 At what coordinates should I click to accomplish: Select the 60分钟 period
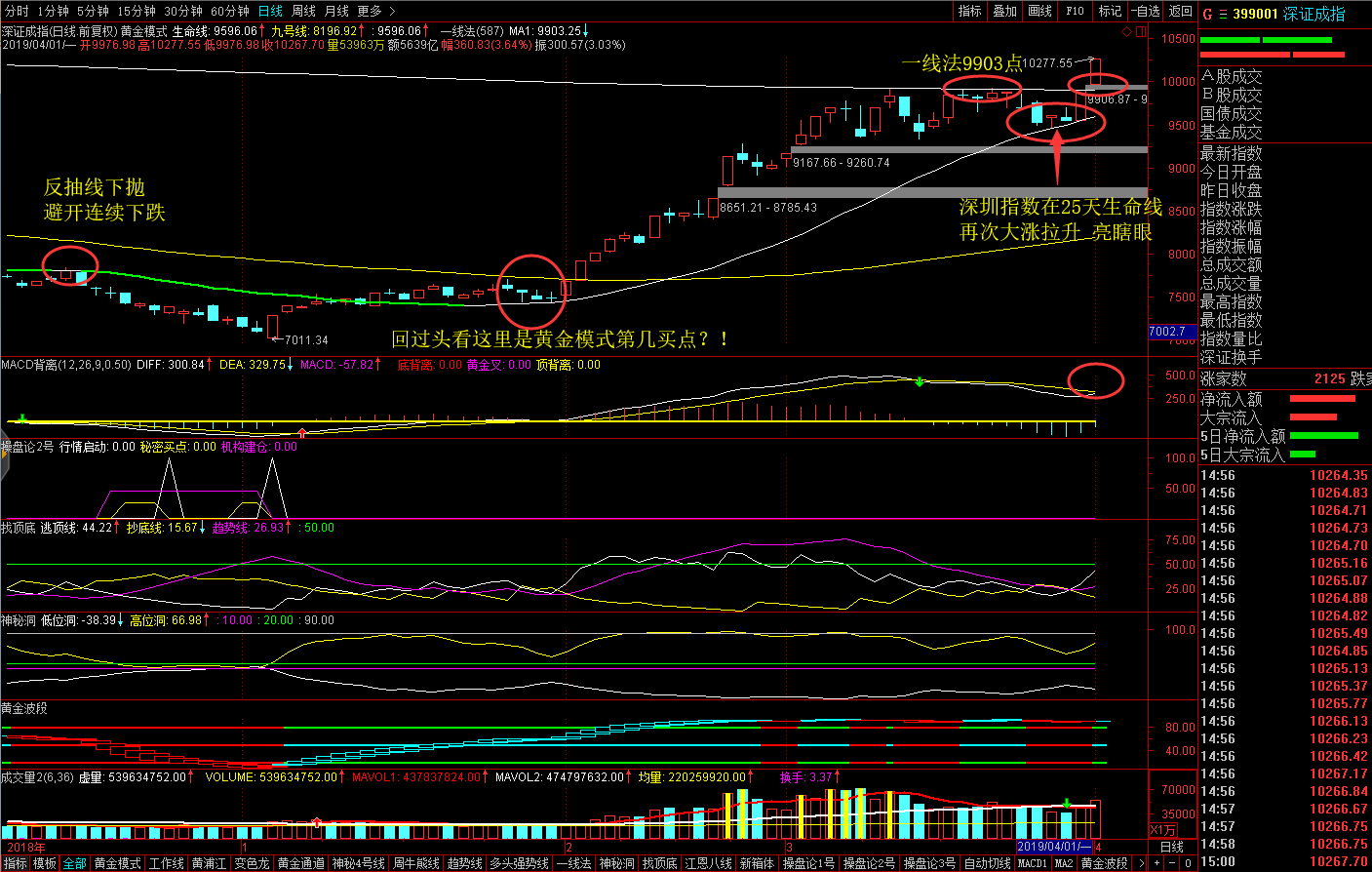click(x=230, y=11)
